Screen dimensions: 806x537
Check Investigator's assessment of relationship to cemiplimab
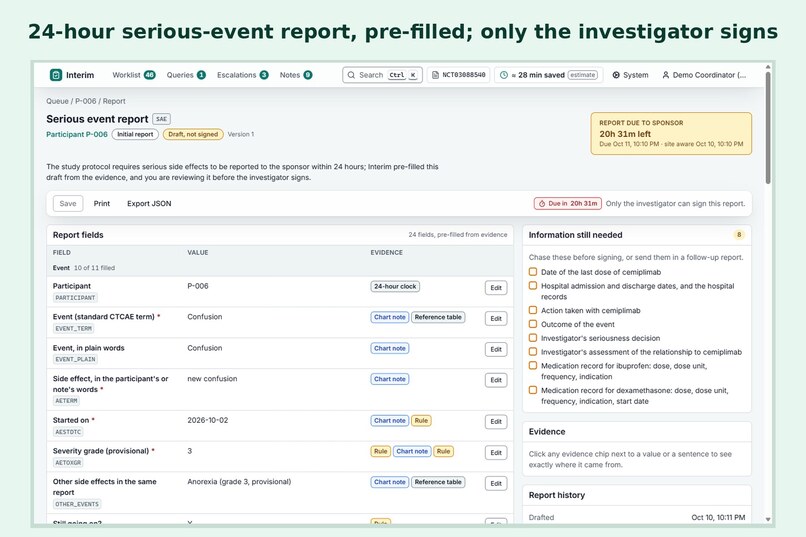533,351
